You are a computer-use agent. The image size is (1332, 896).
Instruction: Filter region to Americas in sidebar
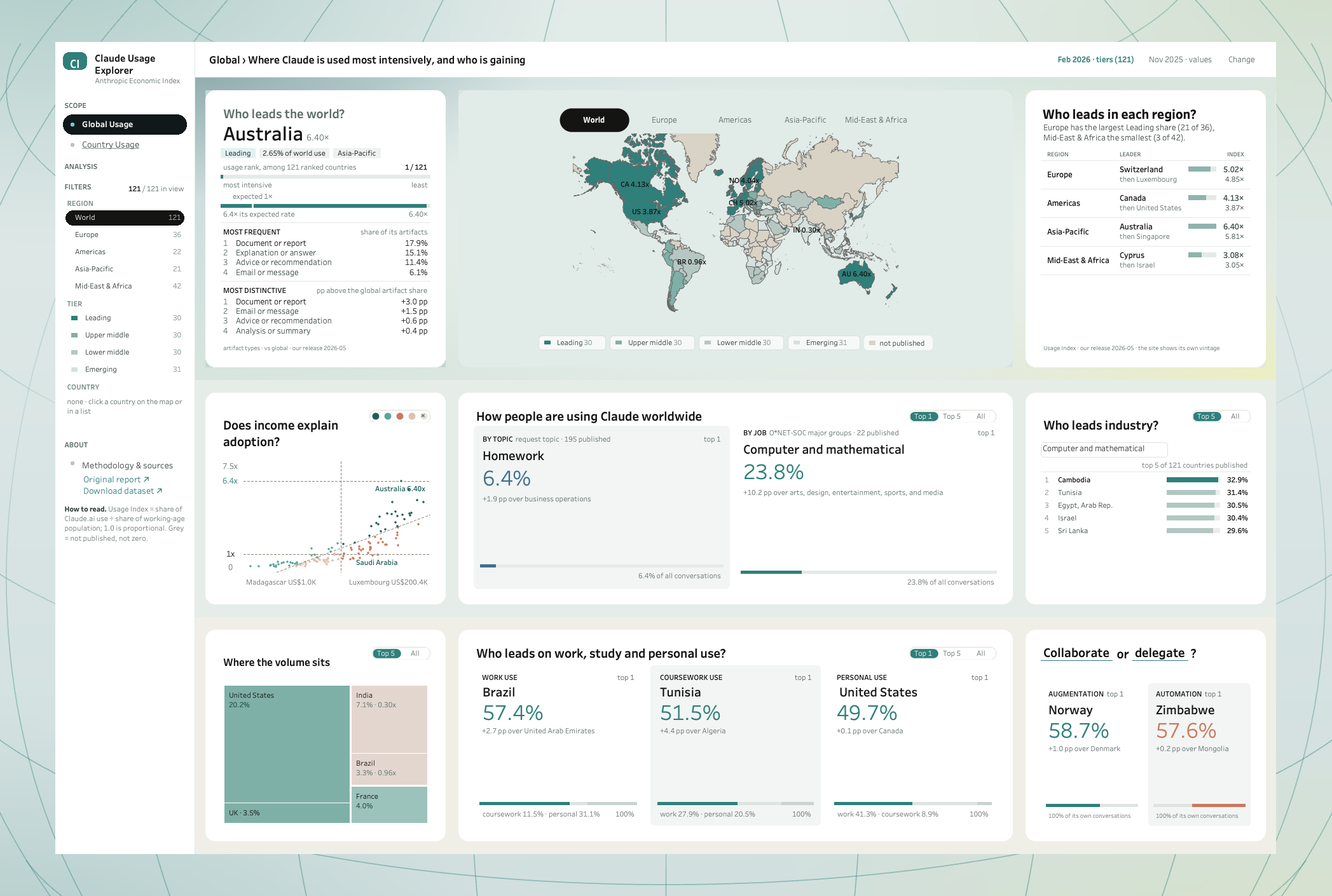[125, 252]
